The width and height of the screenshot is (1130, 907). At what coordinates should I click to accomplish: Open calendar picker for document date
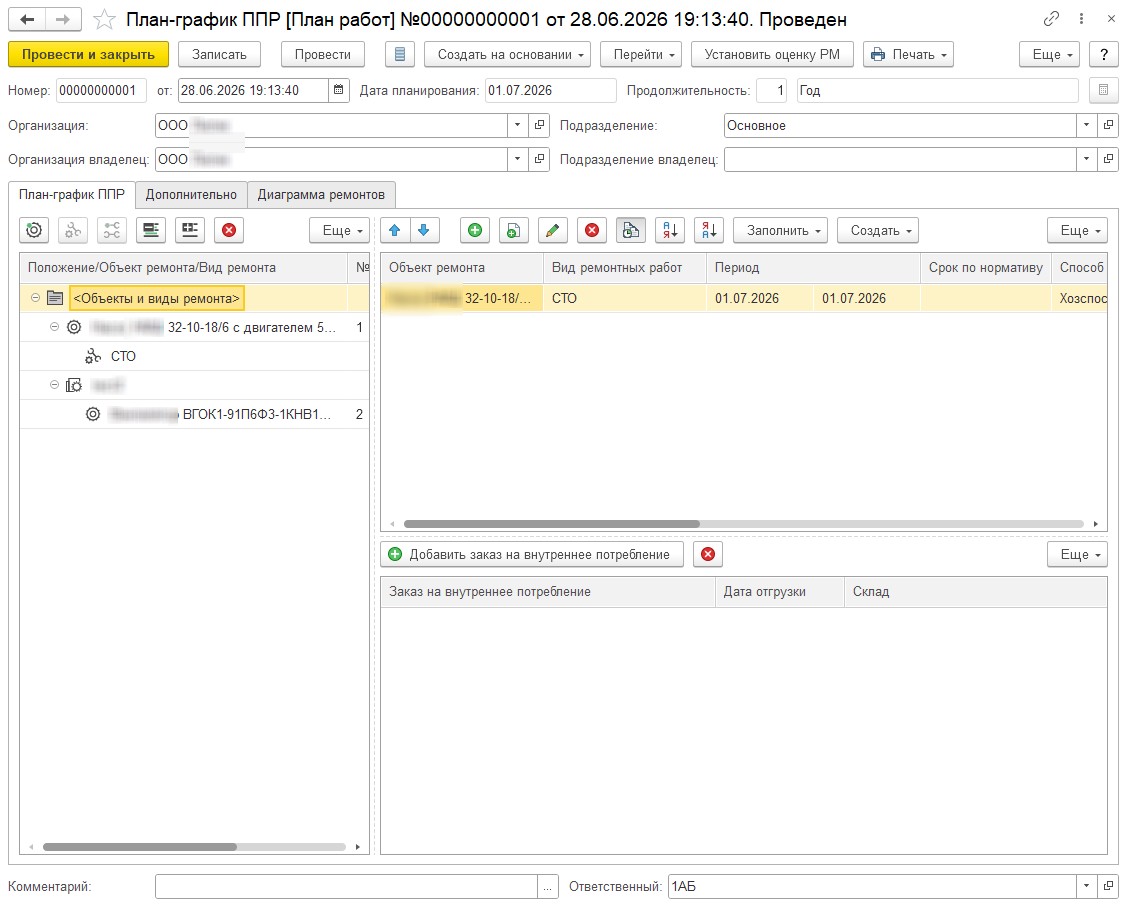click(x=339, y=90)
